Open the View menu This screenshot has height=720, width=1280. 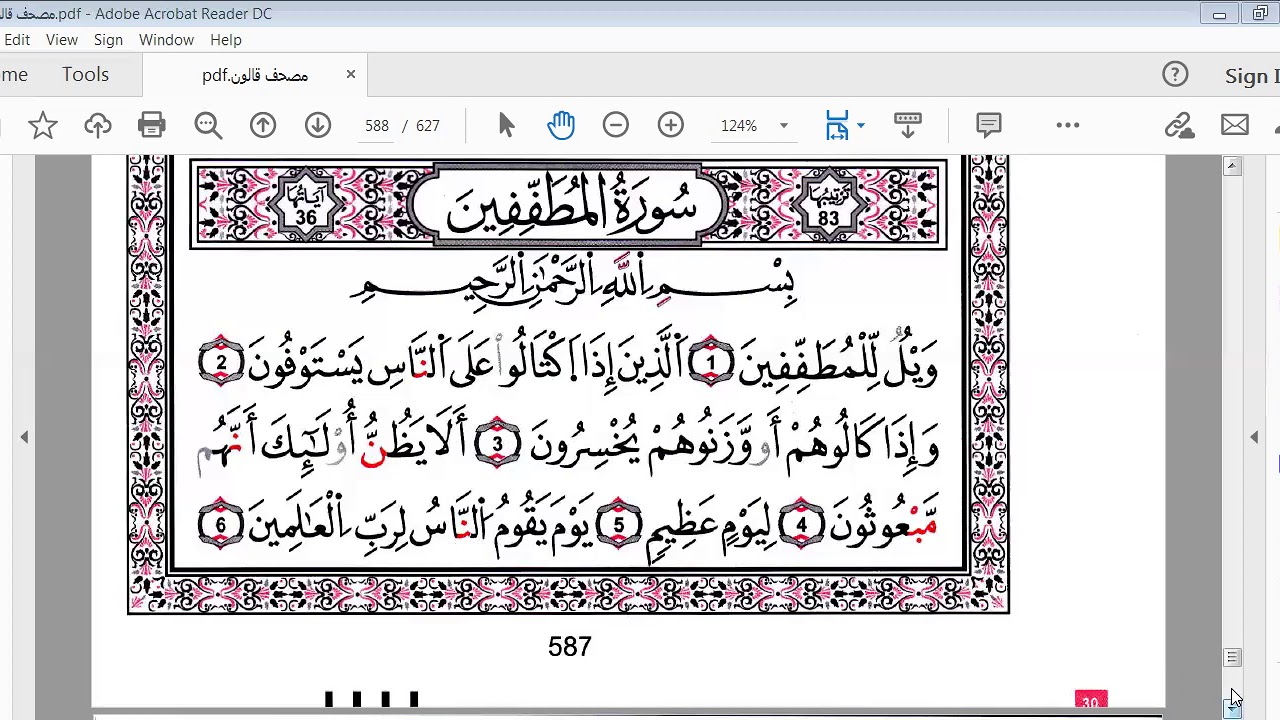tap(62, 40)
